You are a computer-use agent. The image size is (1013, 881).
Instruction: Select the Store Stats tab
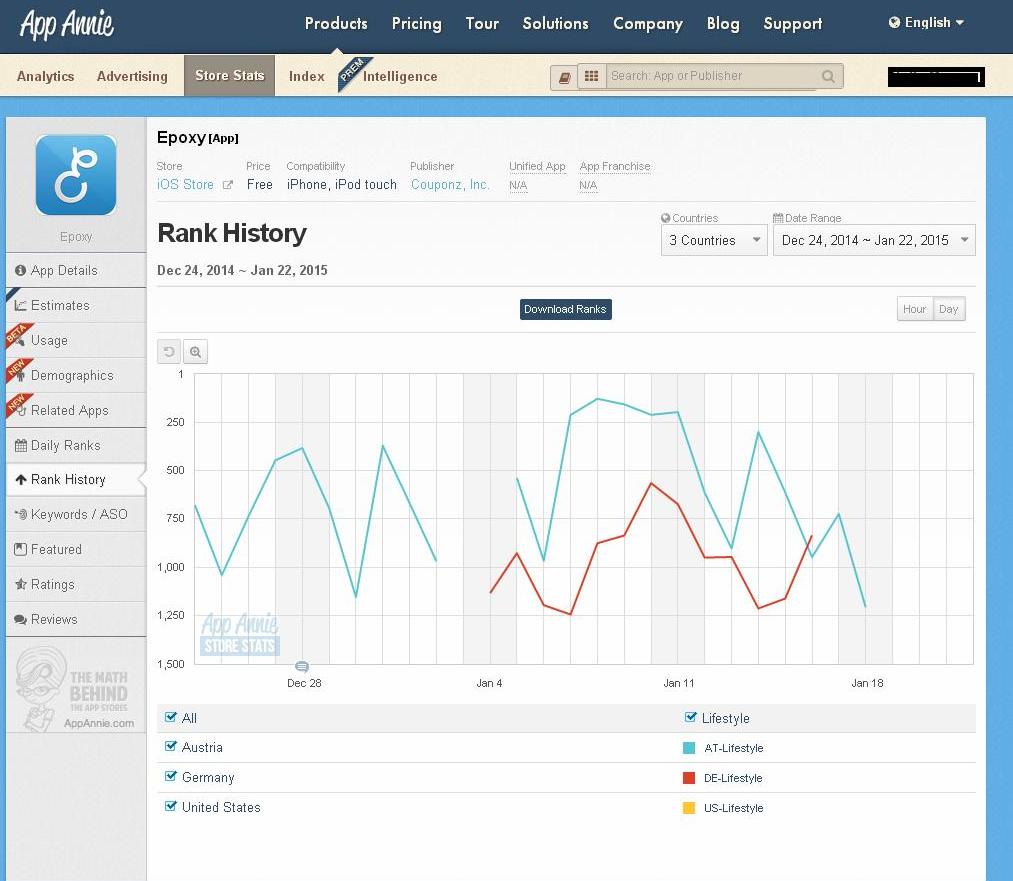(229, 76)
